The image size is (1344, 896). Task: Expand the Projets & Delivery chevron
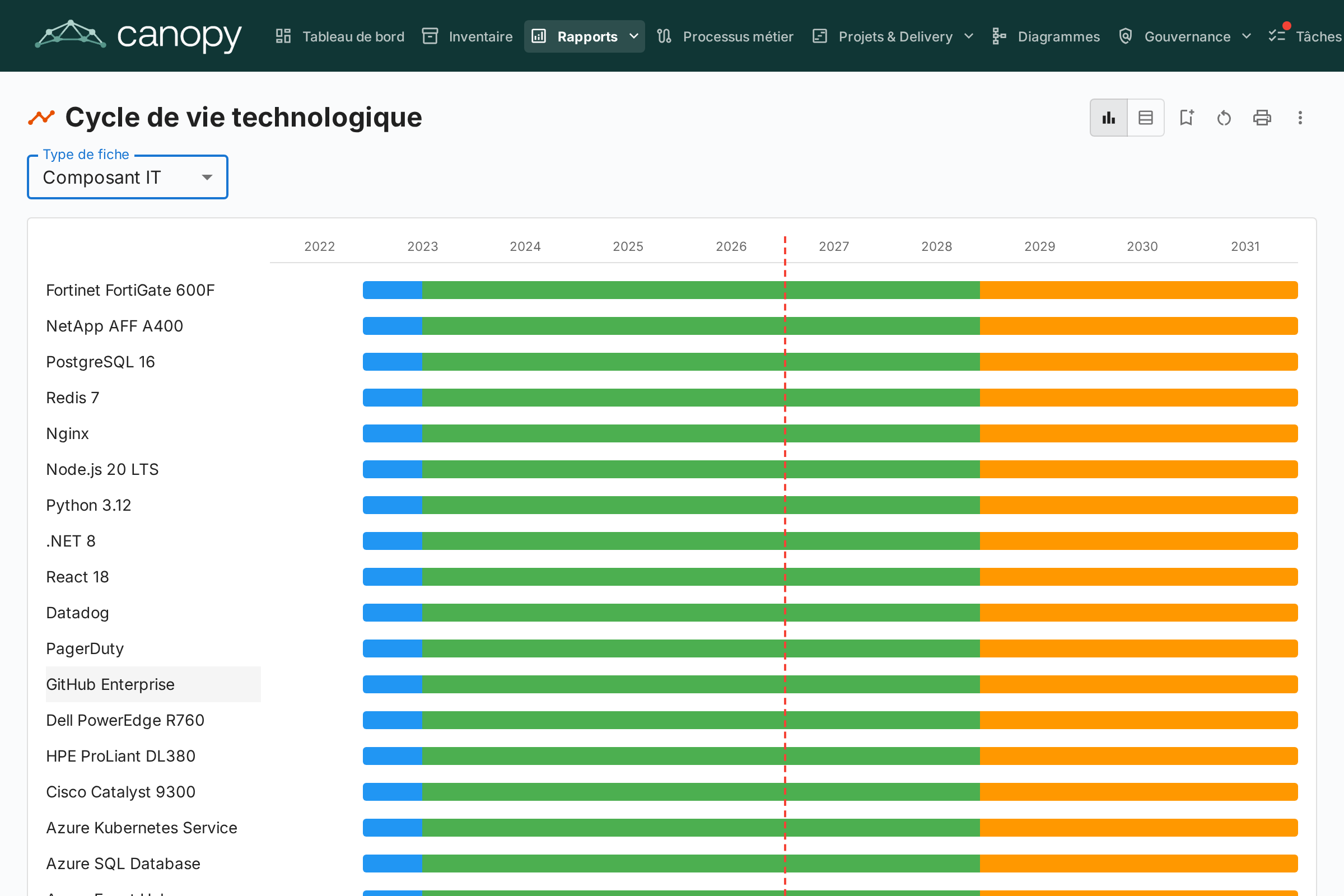click(x=969, y=36)
